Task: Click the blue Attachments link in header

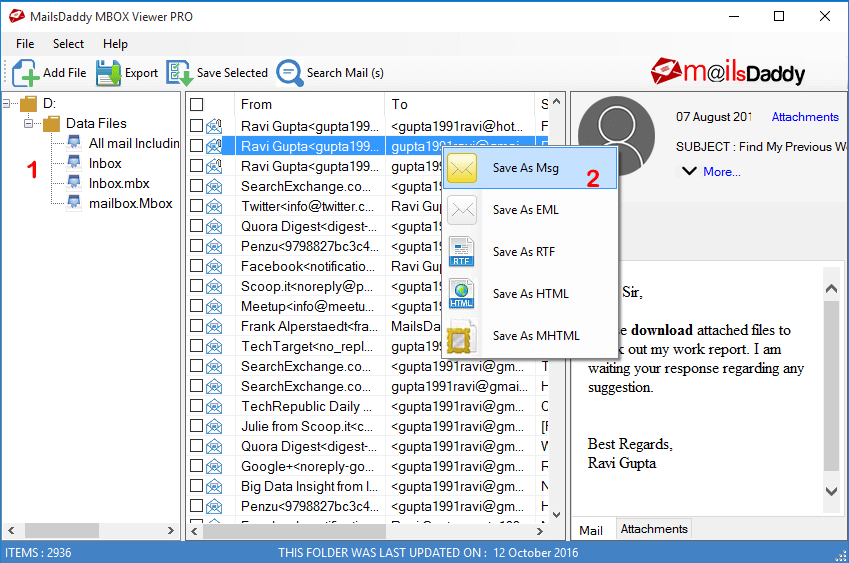Action: click(x=805, y=117)
